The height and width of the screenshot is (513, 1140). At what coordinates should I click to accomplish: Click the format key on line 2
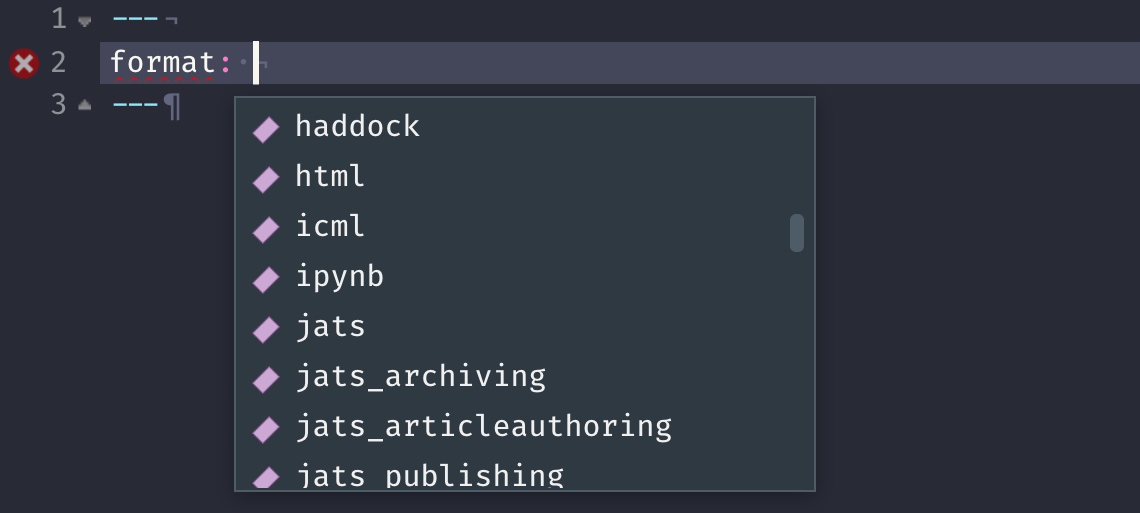(x=162, y=63)
